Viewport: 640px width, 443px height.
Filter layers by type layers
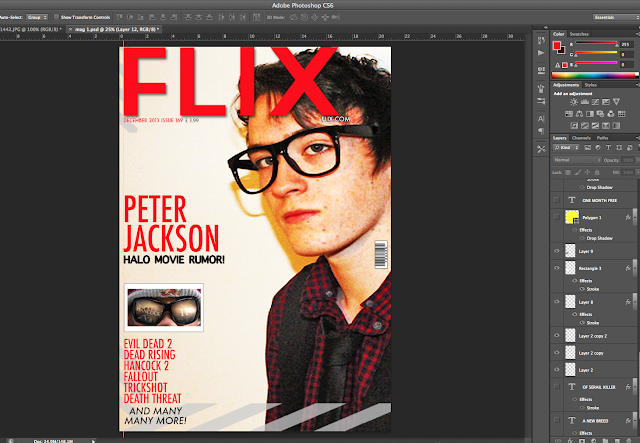coord(608,147)
